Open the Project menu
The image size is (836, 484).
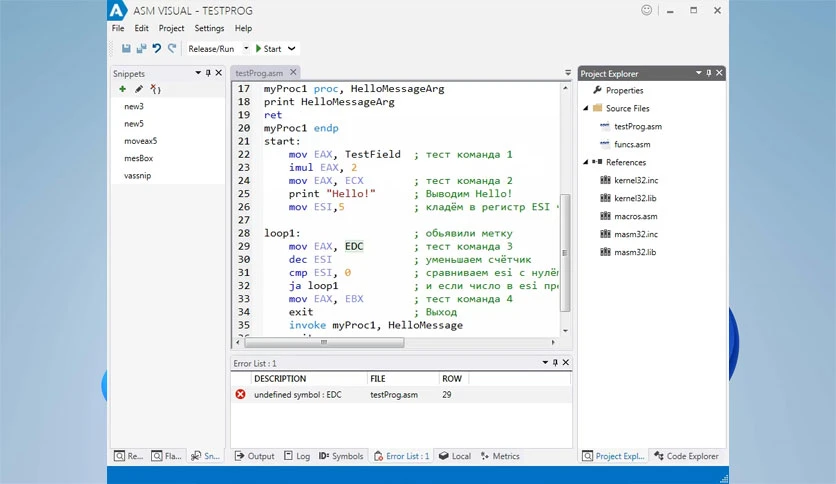point(171,28)
